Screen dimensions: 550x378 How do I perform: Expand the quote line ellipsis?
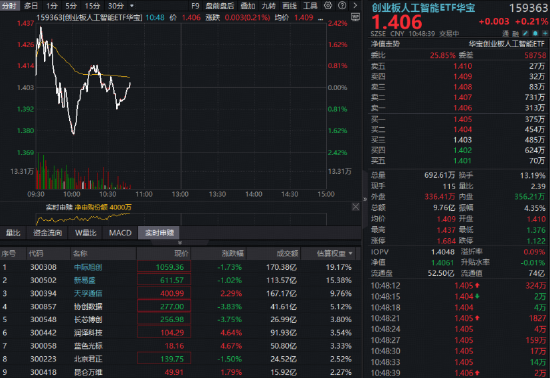click(320, 18)
